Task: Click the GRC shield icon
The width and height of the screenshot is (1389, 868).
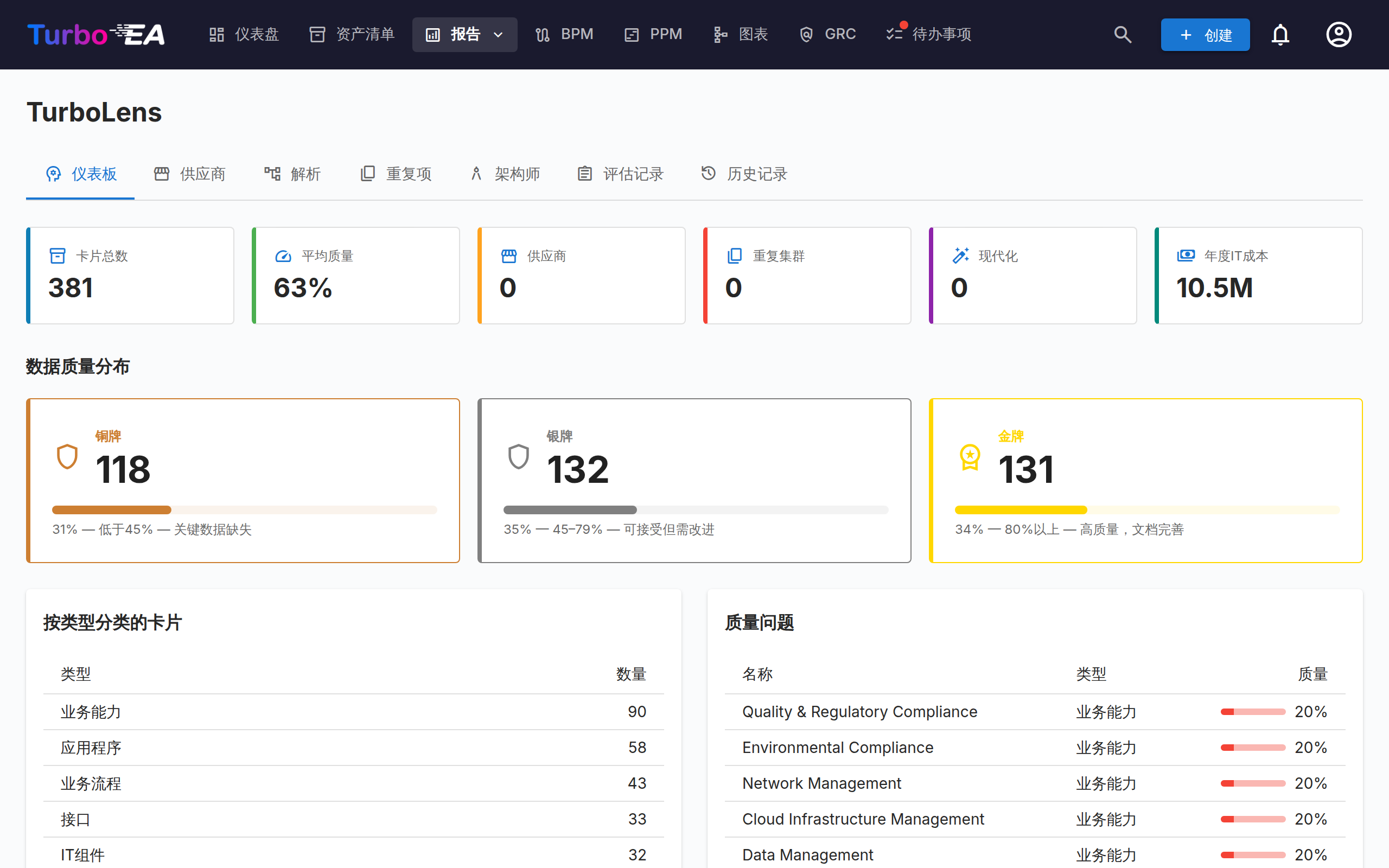Action: 806,34
